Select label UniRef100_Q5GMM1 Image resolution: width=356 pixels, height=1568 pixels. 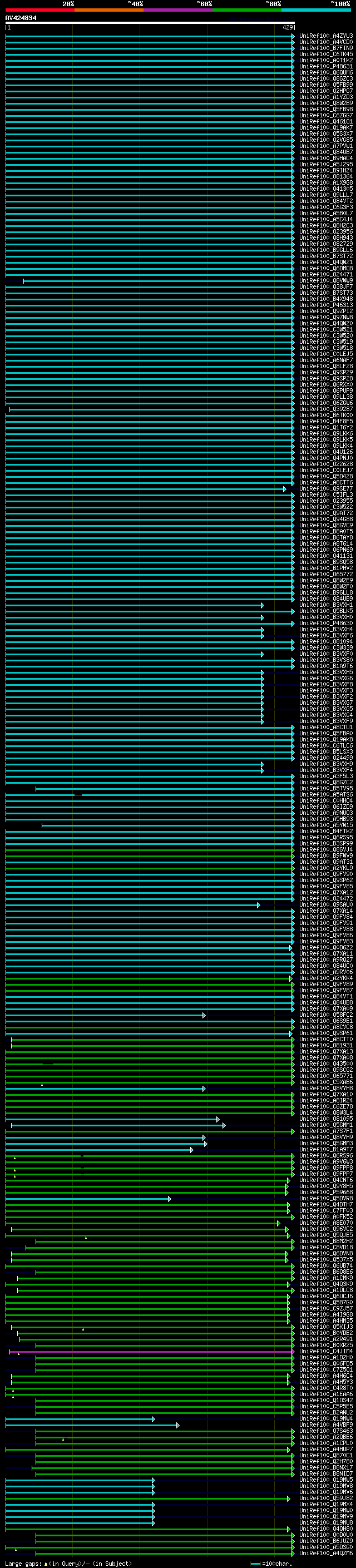tap(326, 1125)
